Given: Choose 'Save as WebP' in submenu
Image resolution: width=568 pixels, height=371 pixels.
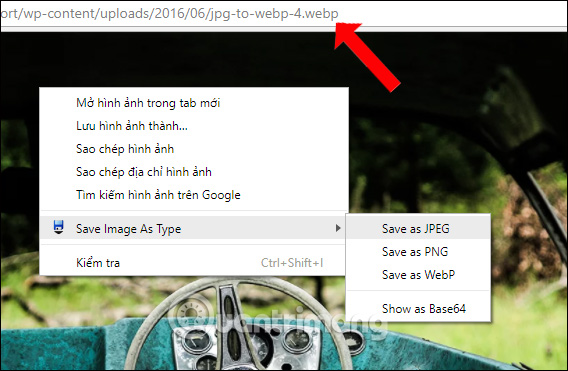Looking at the screenshot, I should click(x=418, y=275).
